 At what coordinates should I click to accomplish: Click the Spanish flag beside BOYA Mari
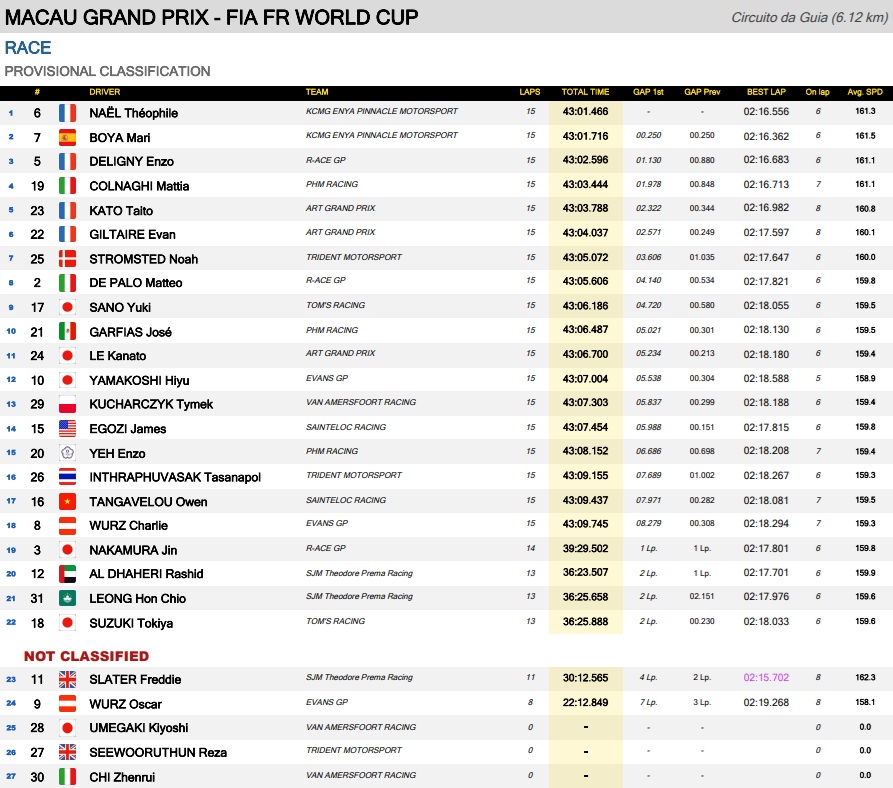click(x=67, y=137)
